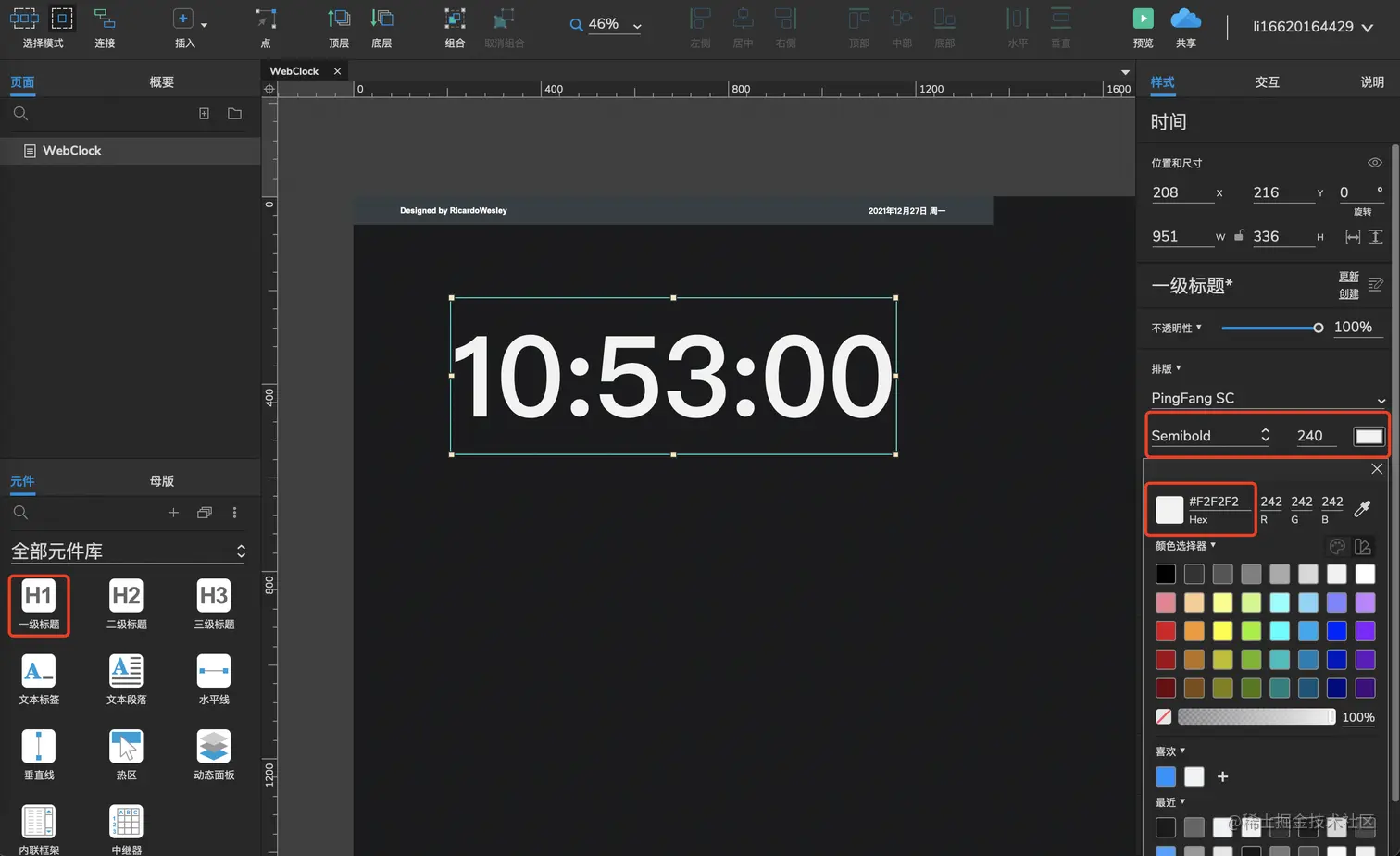Search pages with the magnifier icon
1400x856 pixels.
[20, 113]
